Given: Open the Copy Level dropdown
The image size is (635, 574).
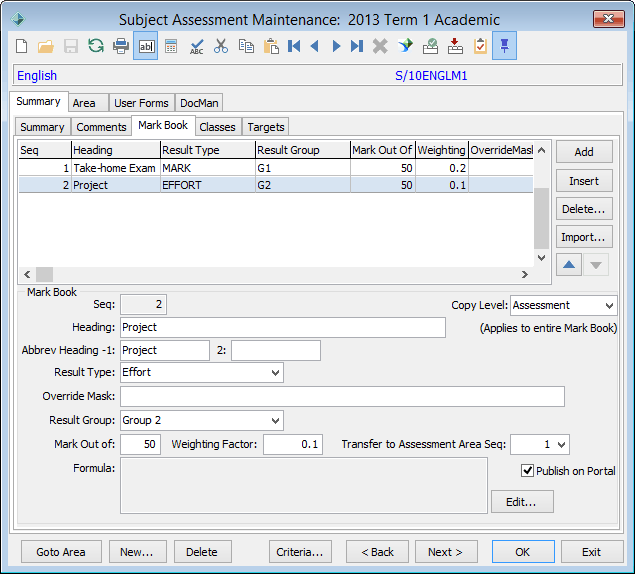Looking at the screenshot, I should point(609,306).
